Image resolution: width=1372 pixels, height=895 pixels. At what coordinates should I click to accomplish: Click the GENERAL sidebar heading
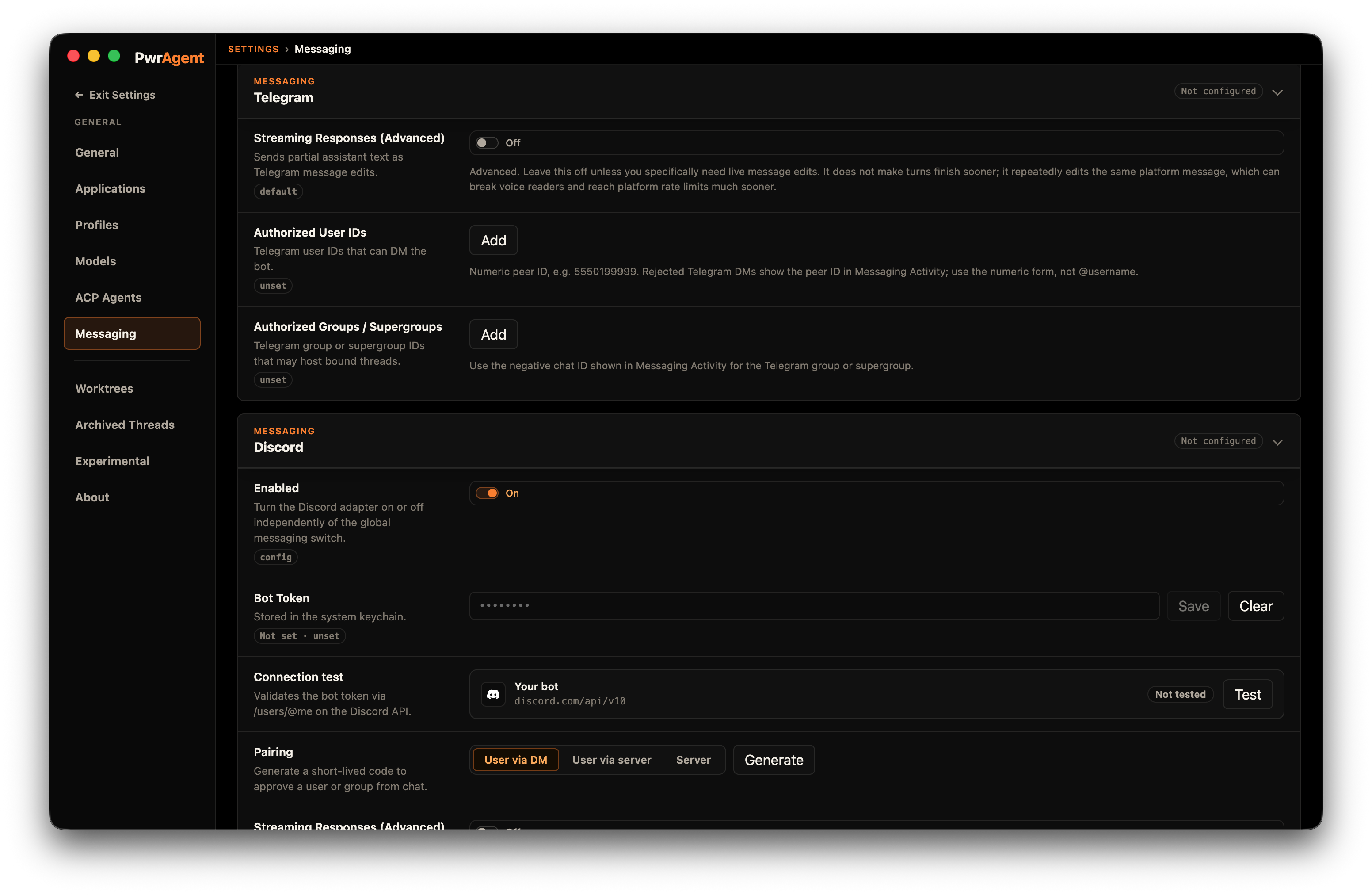click(97, 122)
